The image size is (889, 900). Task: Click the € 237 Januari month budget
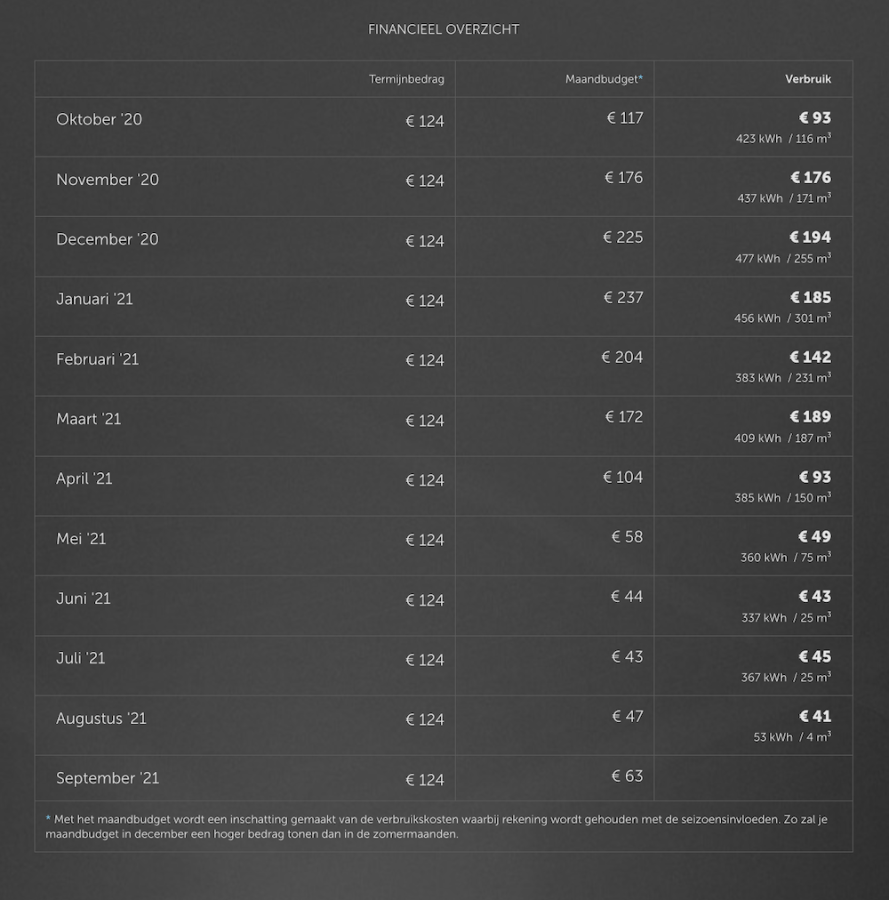tap(623, 298)
